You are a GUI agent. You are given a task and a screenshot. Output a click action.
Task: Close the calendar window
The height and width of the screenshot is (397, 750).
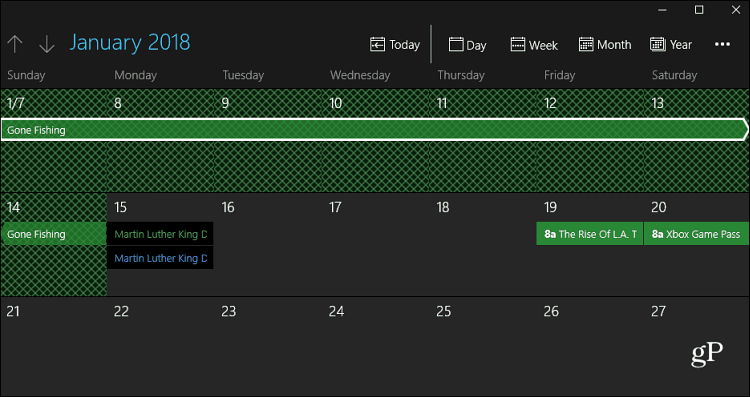pos(736,10)
